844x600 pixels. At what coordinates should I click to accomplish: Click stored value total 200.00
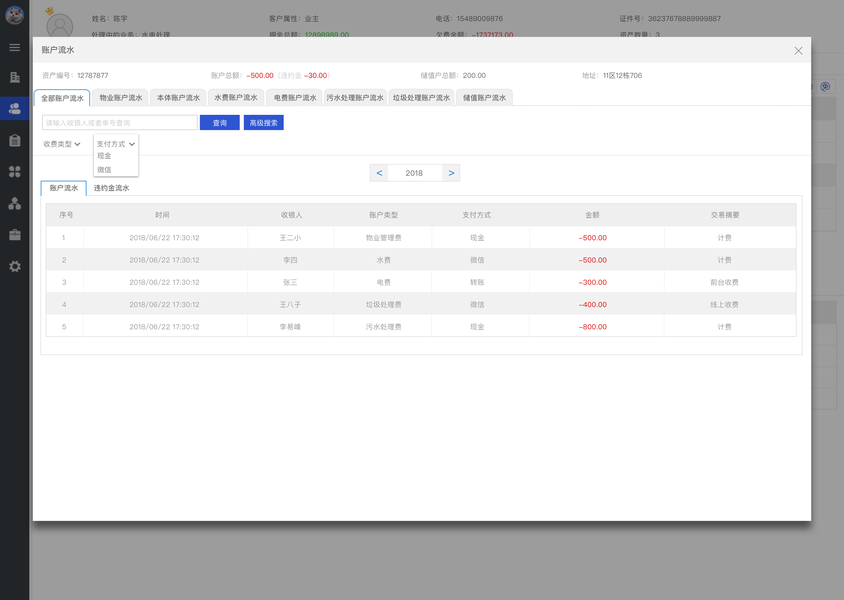pos(474,76)
